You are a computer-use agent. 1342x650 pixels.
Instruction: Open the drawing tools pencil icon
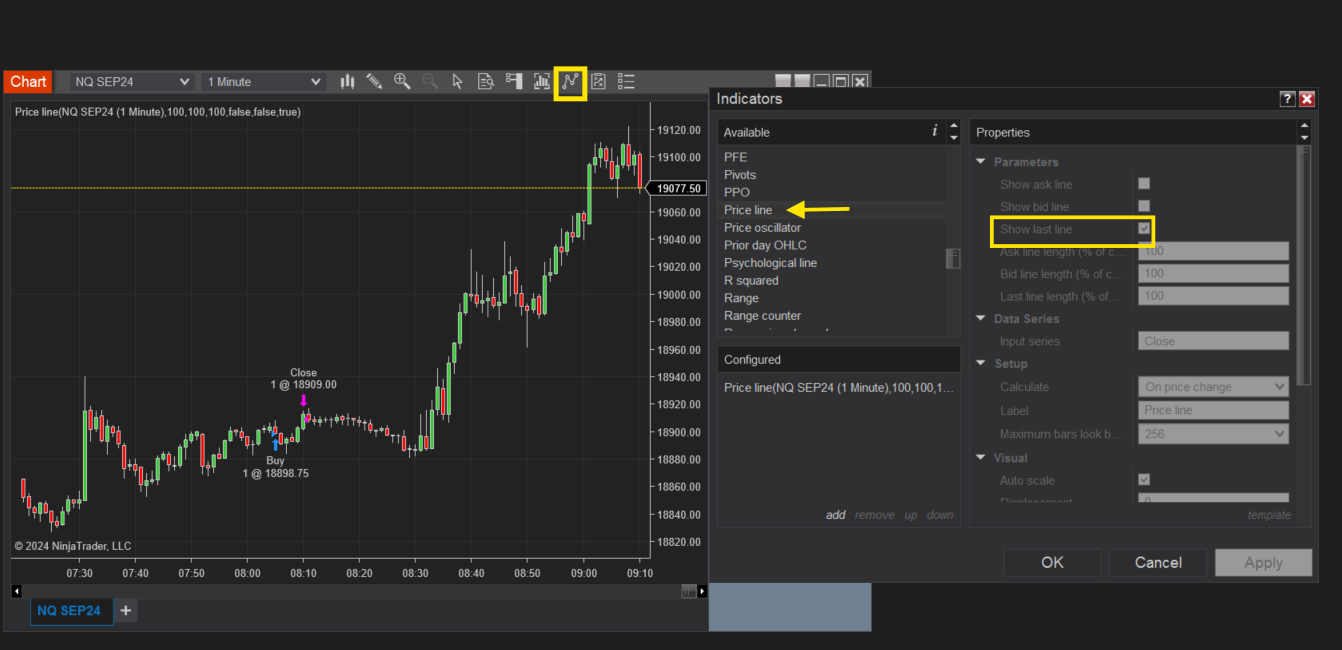tap(374, 82)
